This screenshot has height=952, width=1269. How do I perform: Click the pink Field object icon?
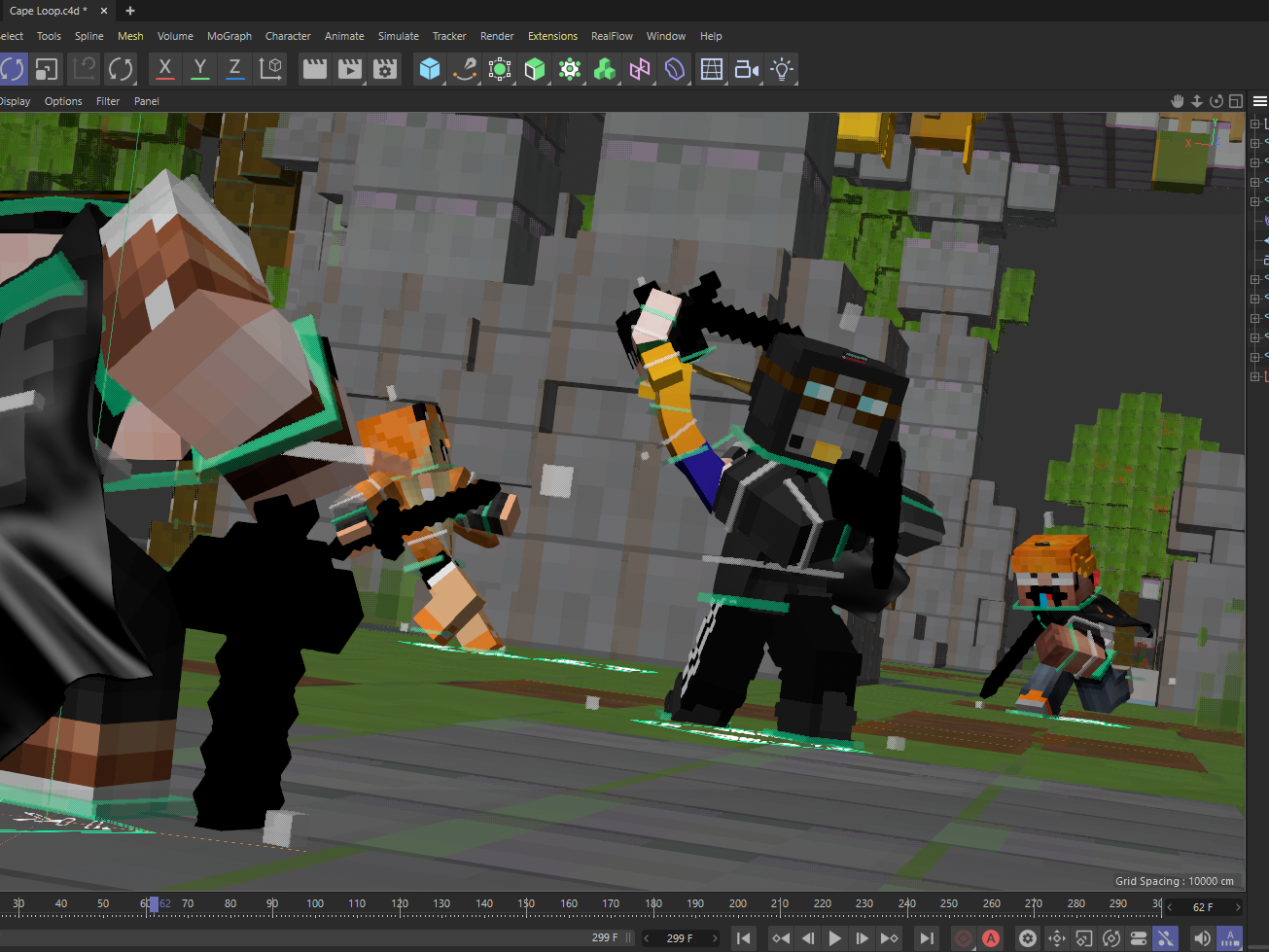(x=640, y=69)
